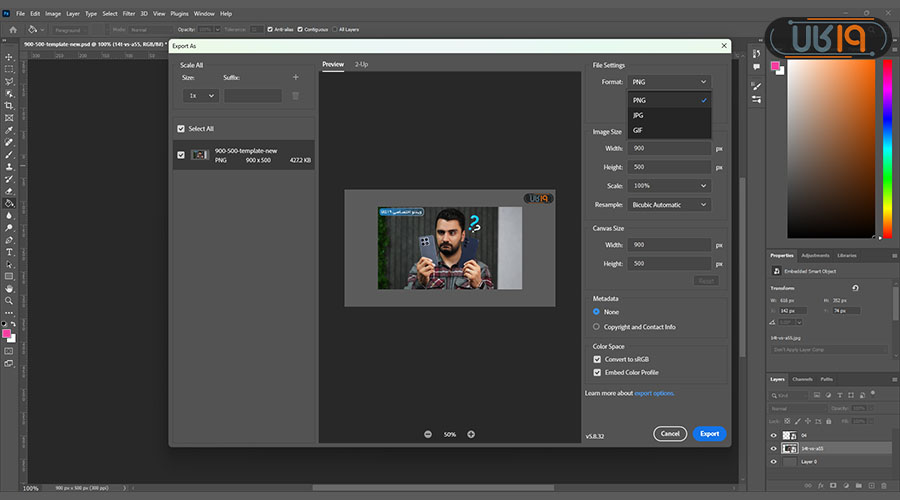Viewport: 900px width, 500px height.
Task: Select the Crop tool in the toolbar
Action: tap(9, 105)
